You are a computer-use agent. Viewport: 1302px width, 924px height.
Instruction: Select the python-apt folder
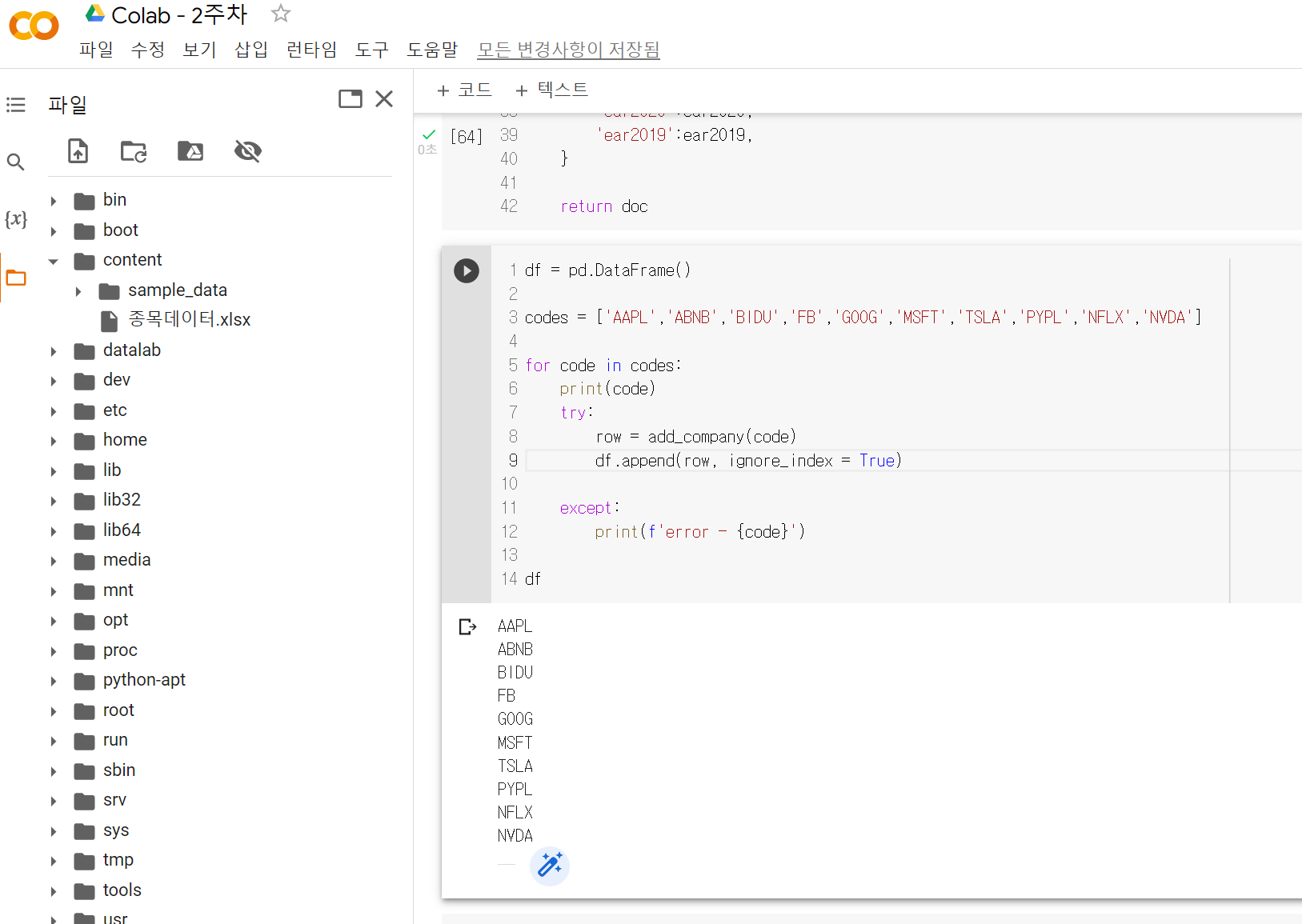point(144,680)
